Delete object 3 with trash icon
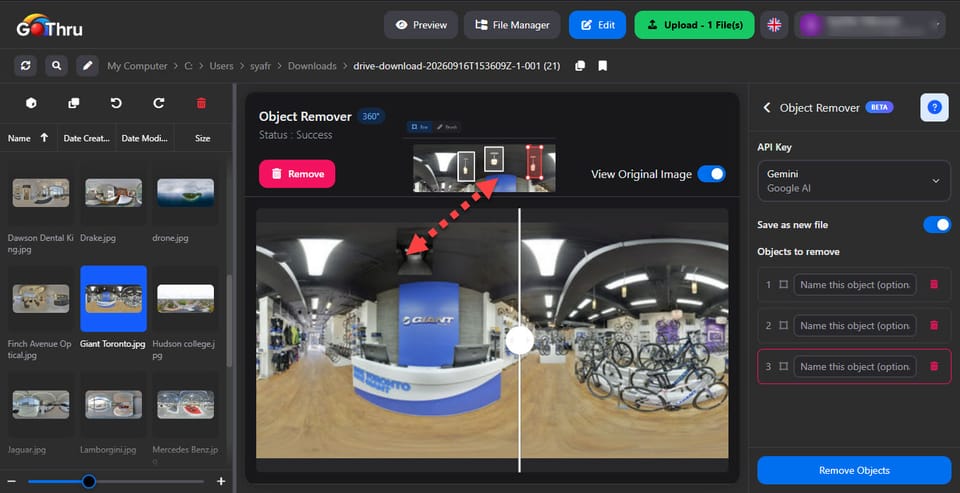This screenshot has height=493, width=960. 934,366
